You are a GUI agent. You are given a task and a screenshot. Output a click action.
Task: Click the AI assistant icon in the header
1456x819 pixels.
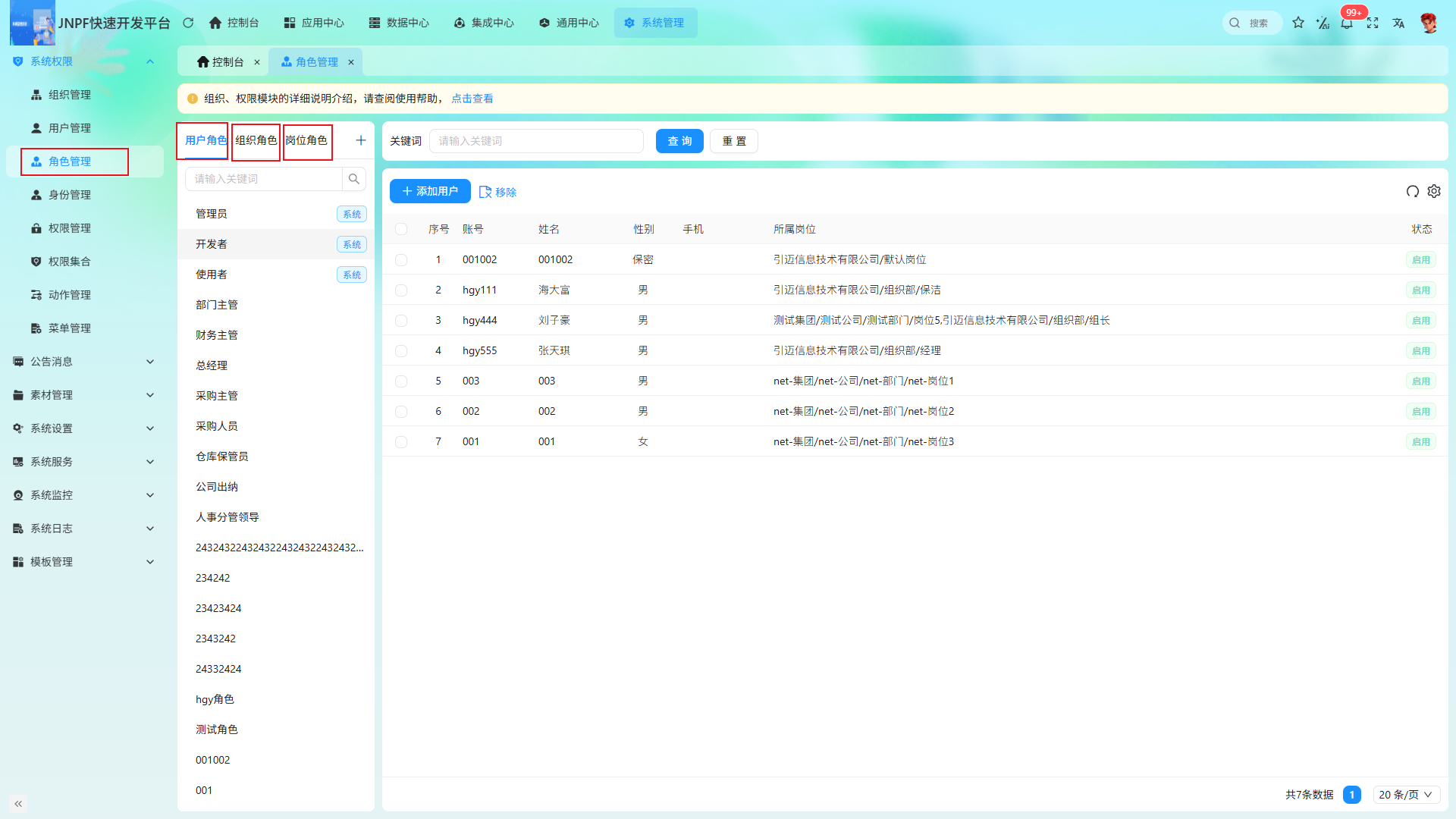(1323, 23)
